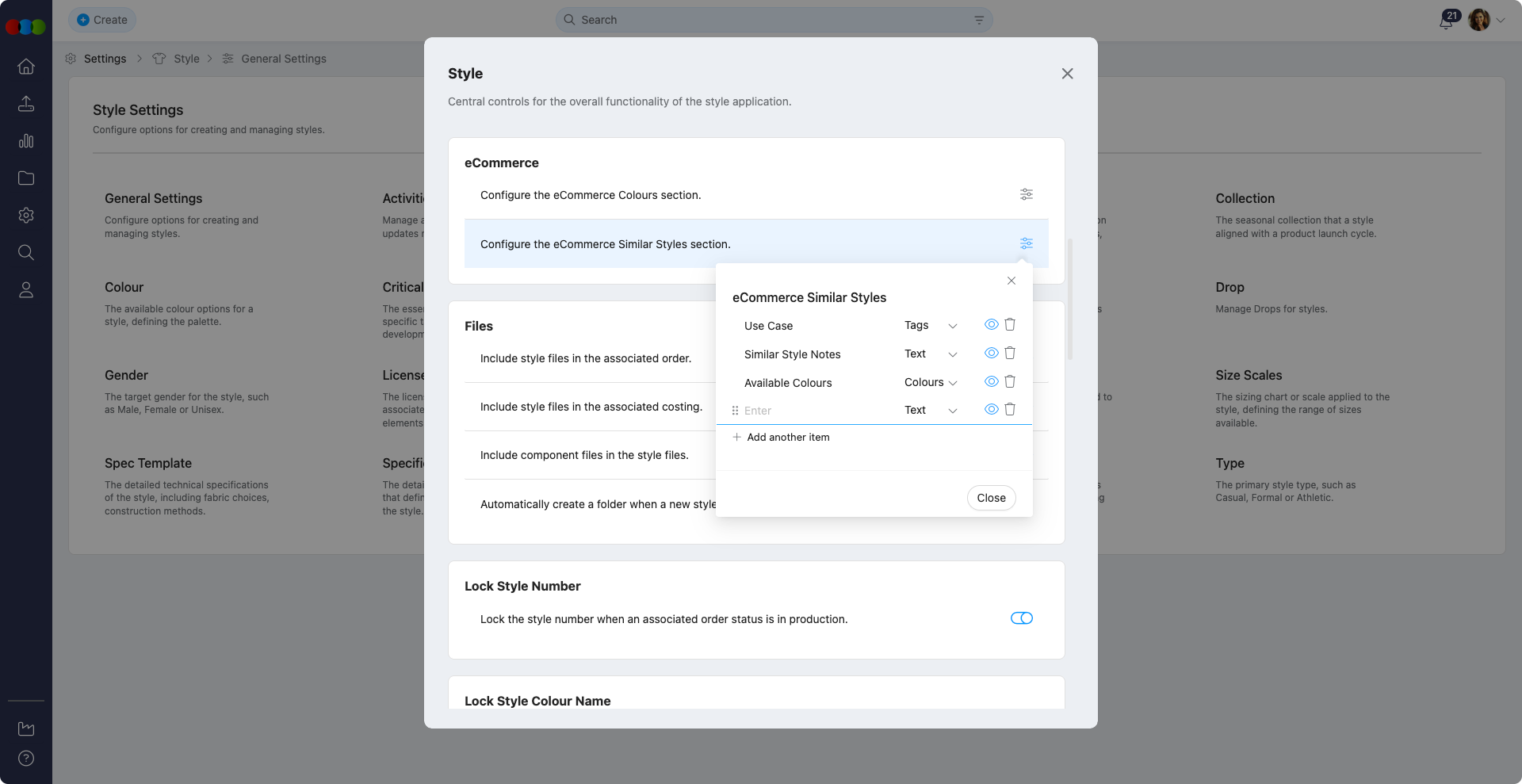Open notifications bell icon
This screenshot has height=784, width=1522.
[1446, 21]
